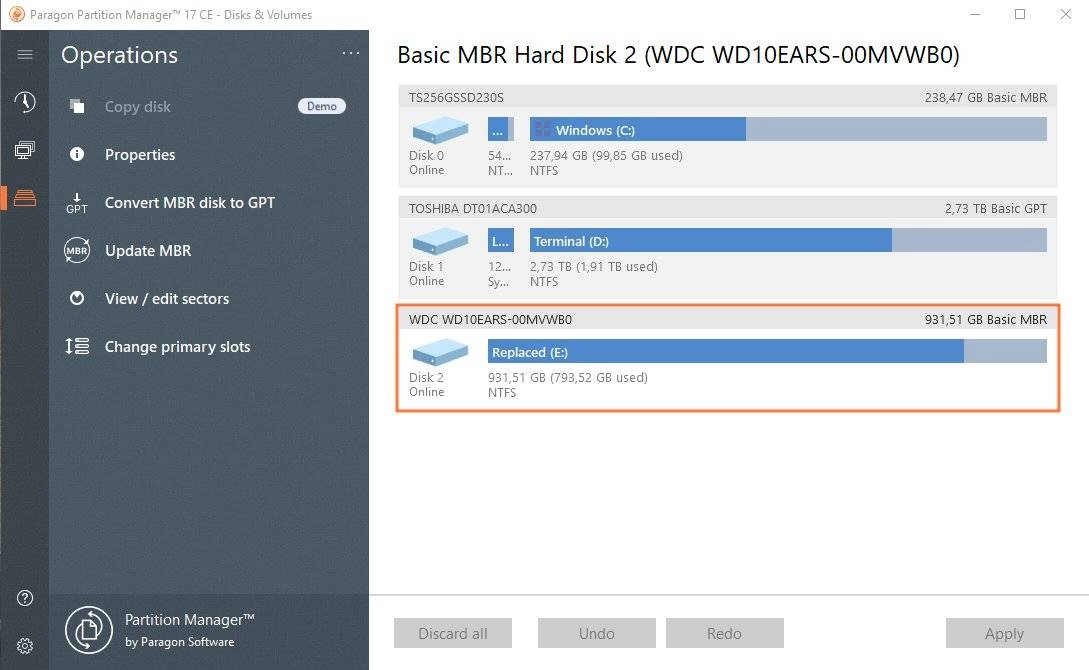The width and height of the screenshot is (1089, 670).
Task: Select the Terminal (D:) partition bar
Action: click(x=788, y=241)
